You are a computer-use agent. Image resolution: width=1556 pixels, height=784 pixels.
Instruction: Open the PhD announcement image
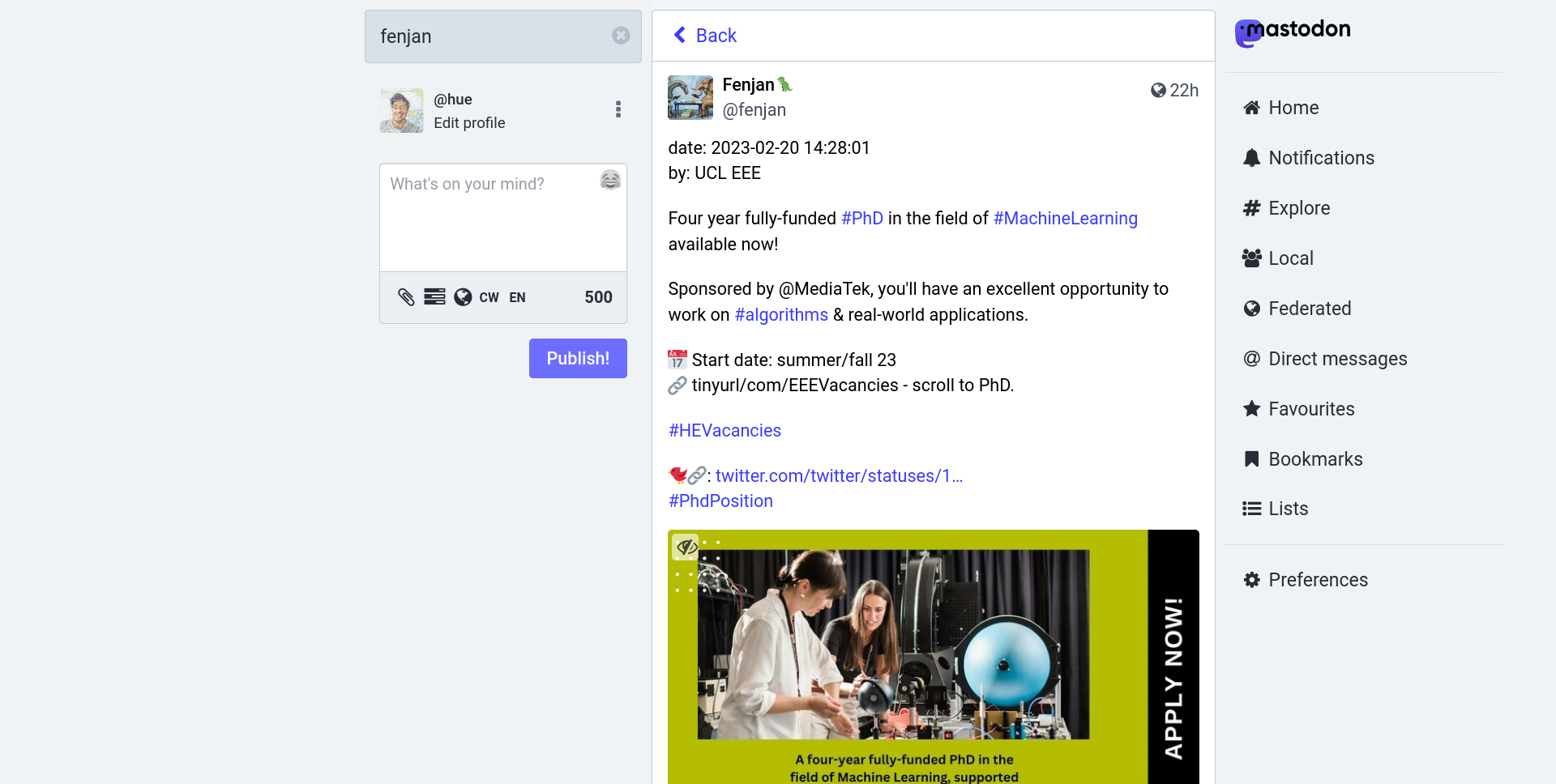(x=934, y=657)
